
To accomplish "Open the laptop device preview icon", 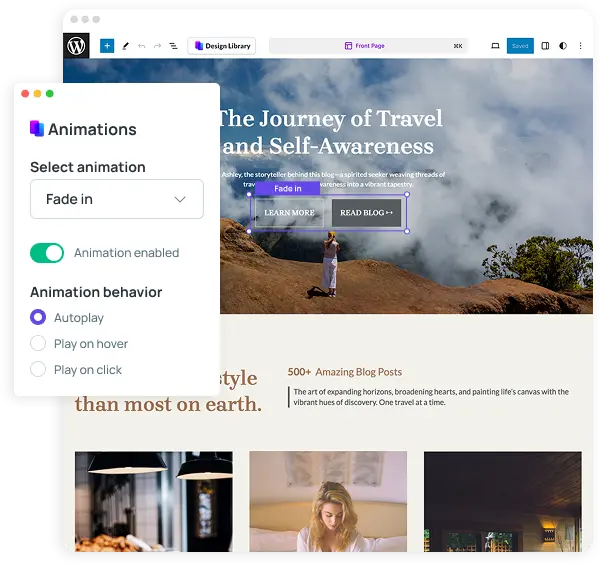I will click(495, 46).
